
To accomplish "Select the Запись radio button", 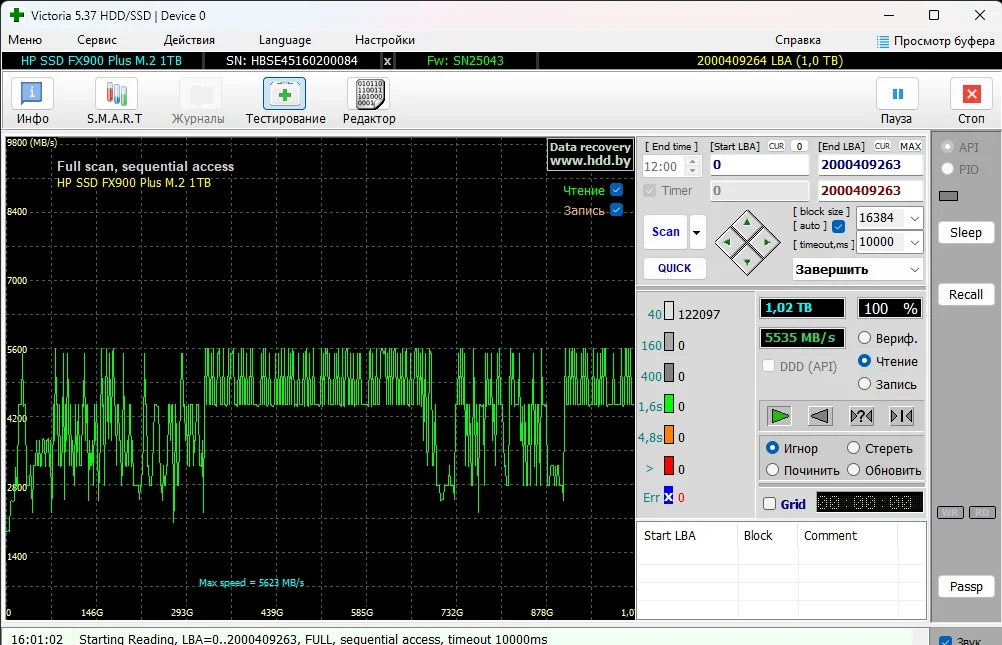I will (865, 384).
